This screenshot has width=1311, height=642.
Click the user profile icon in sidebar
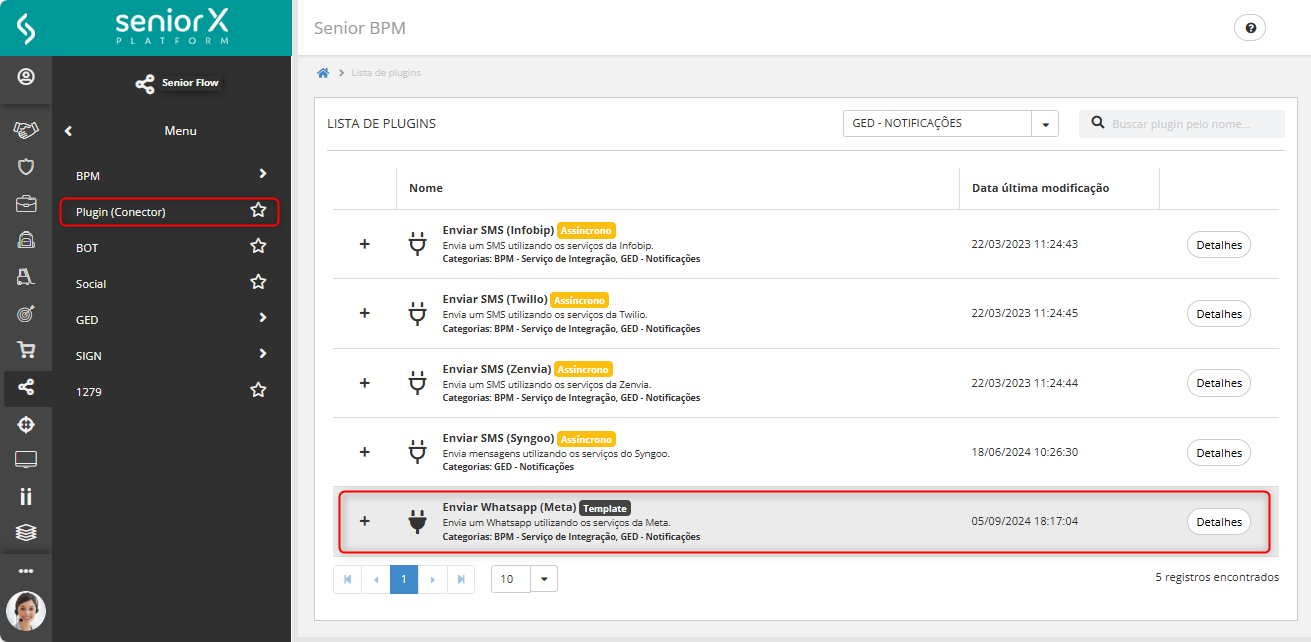26,76
